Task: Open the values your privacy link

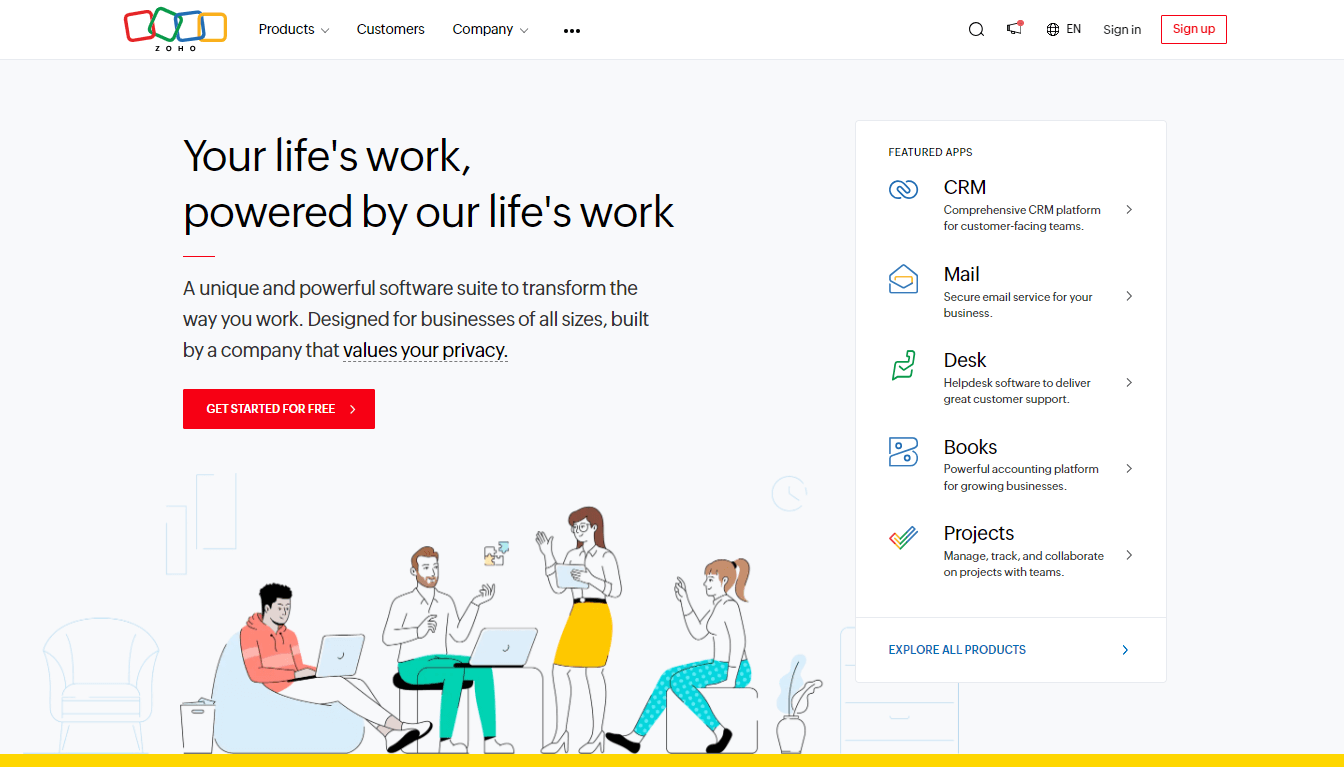Action: [x=425, y=351]
